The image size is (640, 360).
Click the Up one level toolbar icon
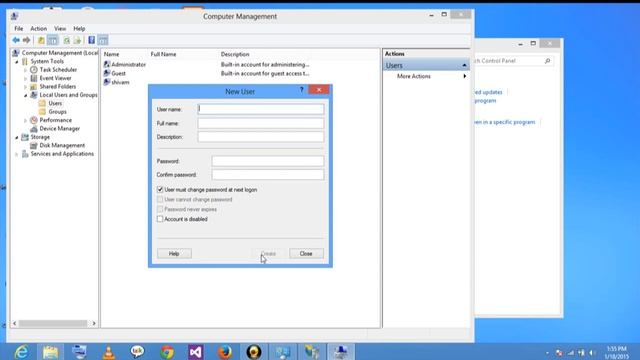coord(41,40)
